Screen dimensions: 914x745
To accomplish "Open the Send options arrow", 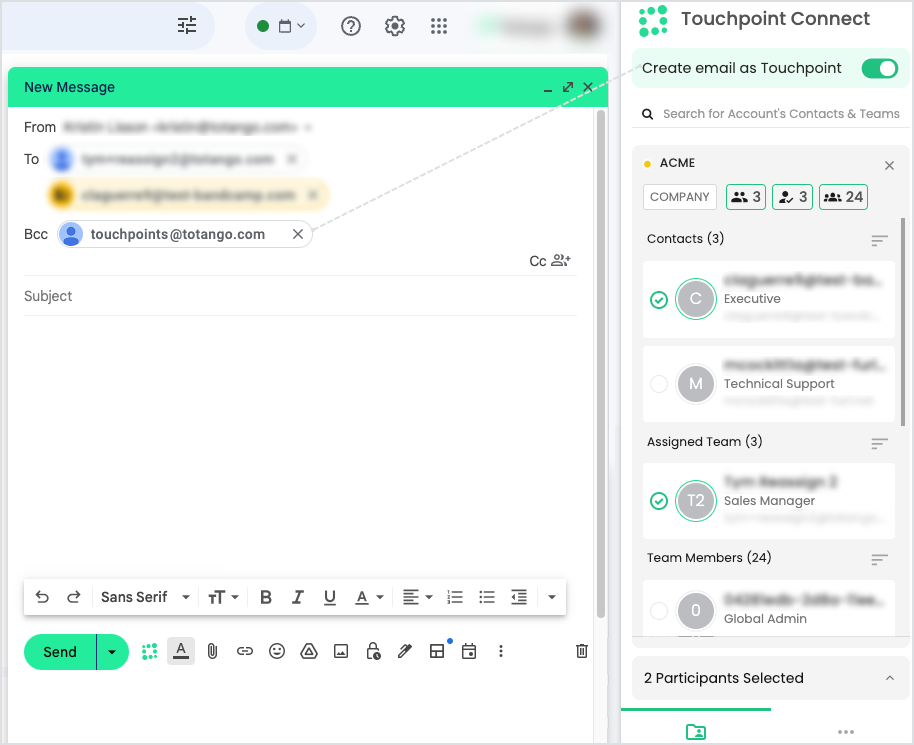I will coord(112,652).
